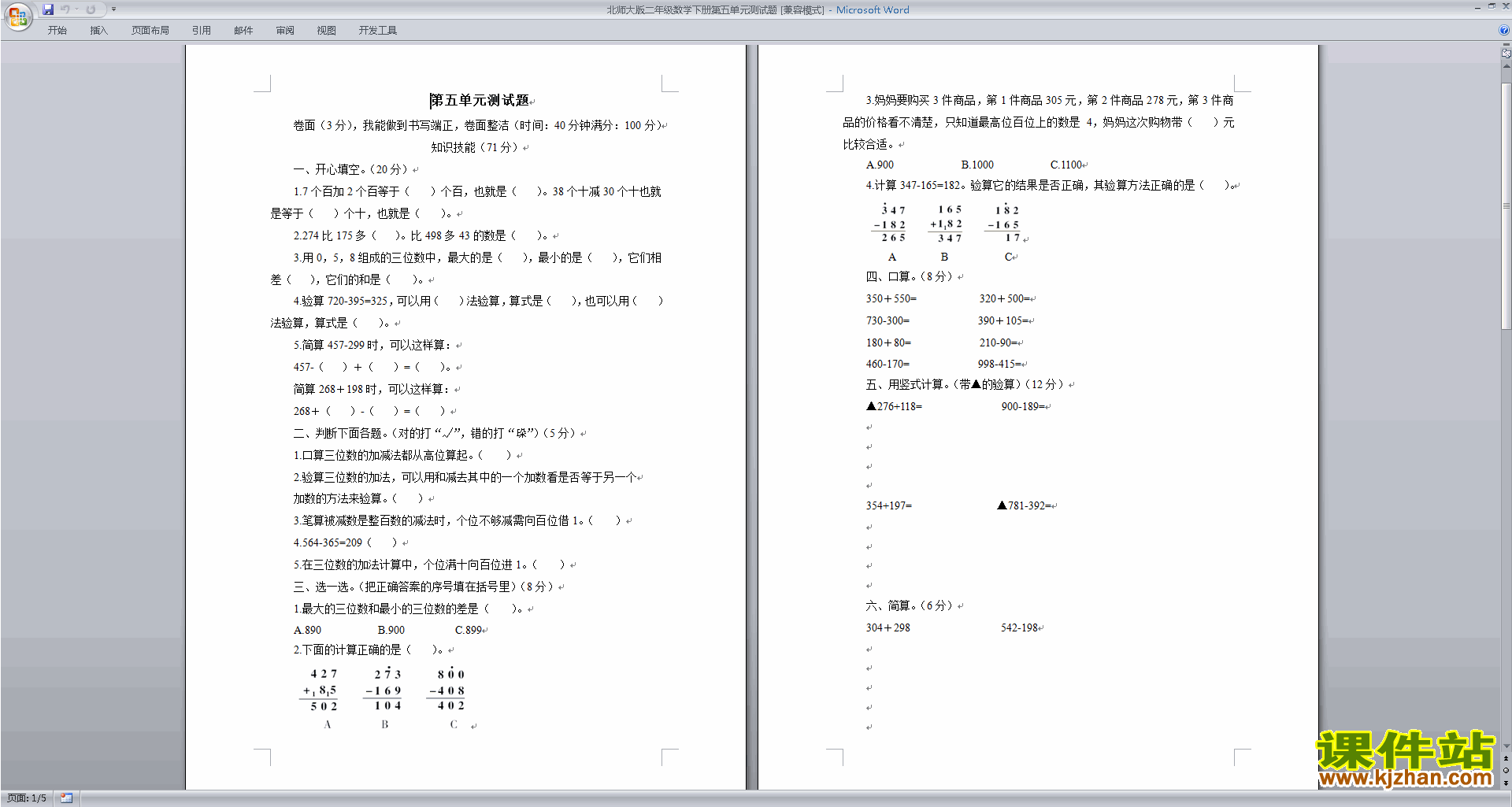Click answer option C.899
This screenshot has height=807, width=1512.
click(469, 630)
